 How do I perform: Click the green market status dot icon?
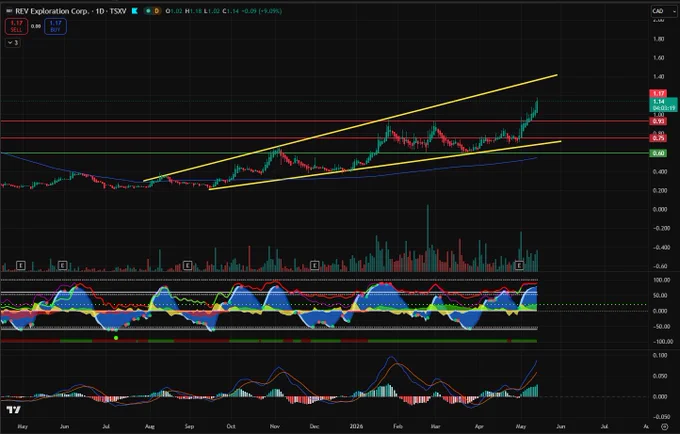(148, 11)
